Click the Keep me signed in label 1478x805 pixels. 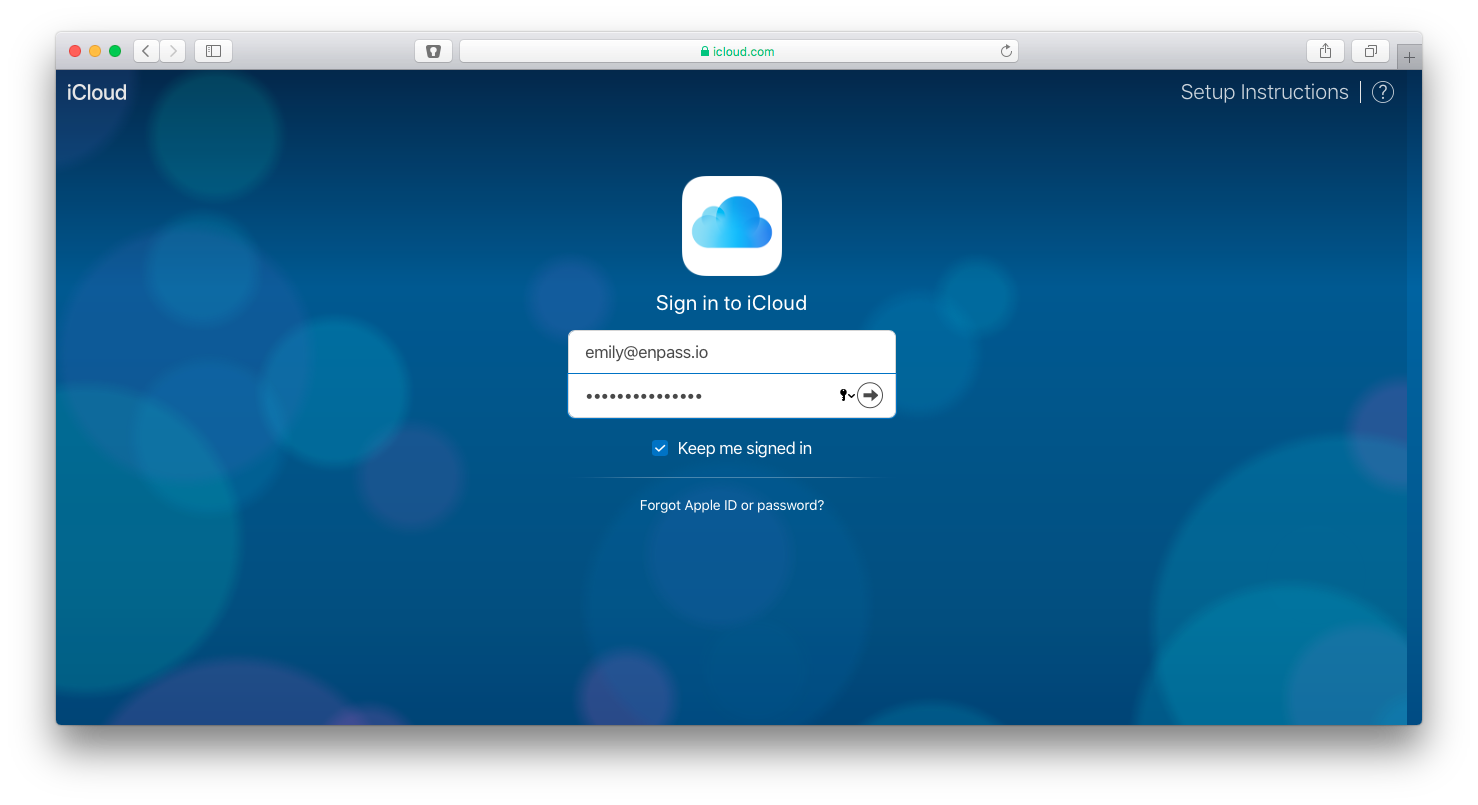click(745, 448)
